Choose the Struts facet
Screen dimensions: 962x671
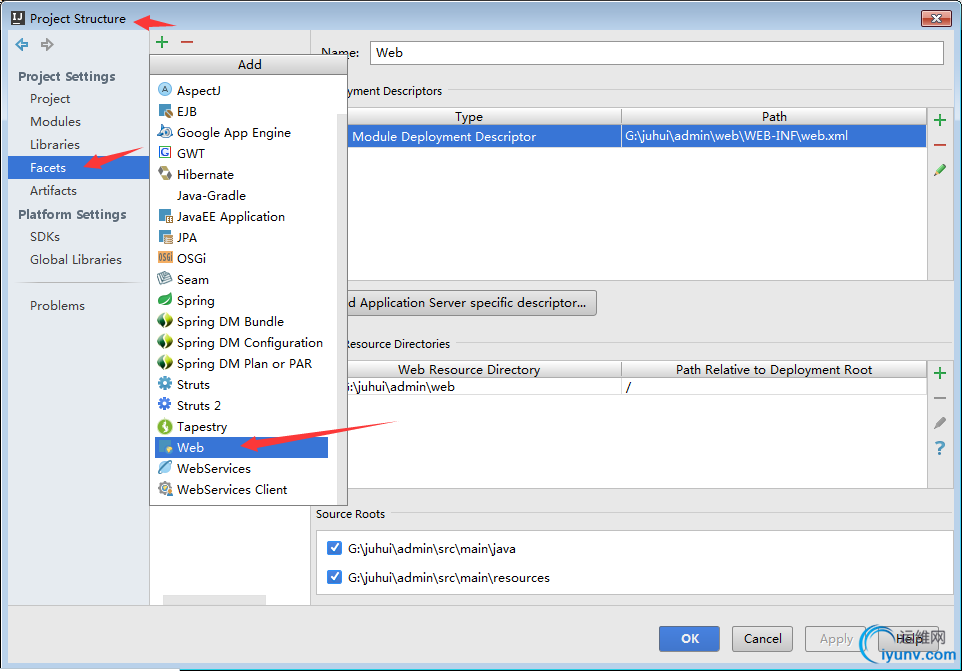click(x=241, y=385)
